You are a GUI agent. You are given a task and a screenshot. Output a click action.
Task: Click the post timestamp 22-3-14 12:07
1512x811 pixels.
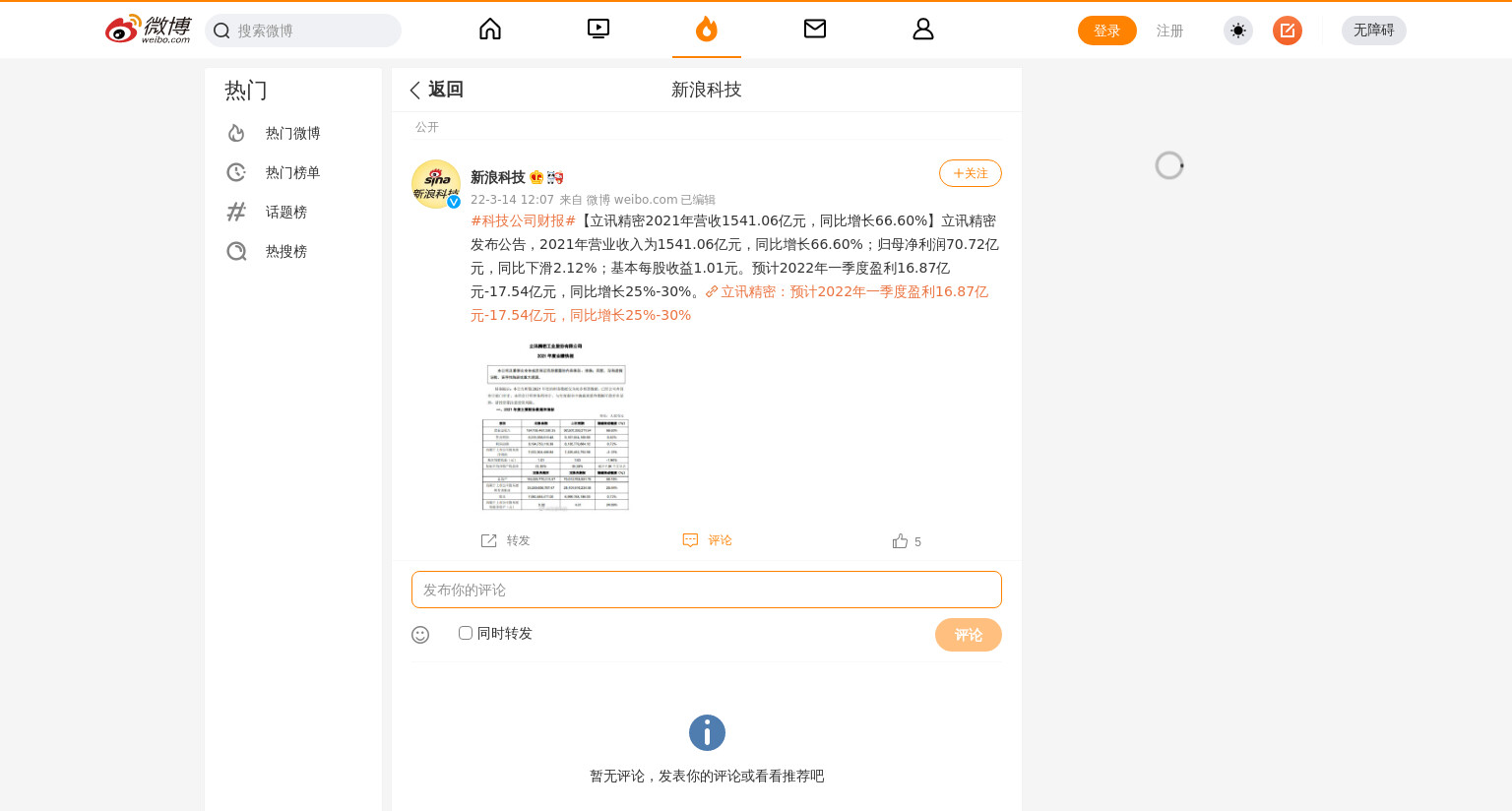[512, 200]
